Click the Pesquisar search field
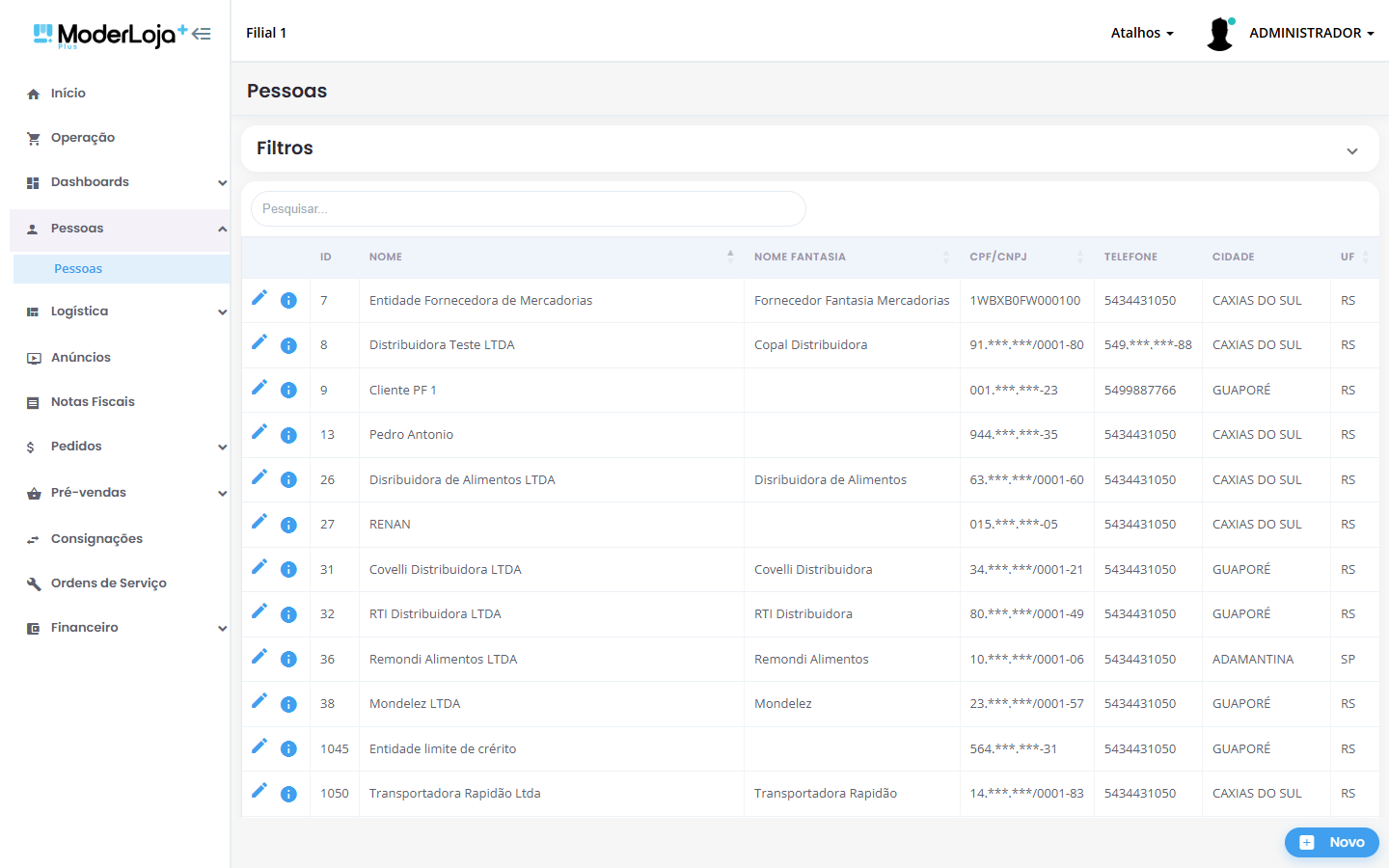Viewport: 1389px width, 868px height. click(x=529, y=209)
